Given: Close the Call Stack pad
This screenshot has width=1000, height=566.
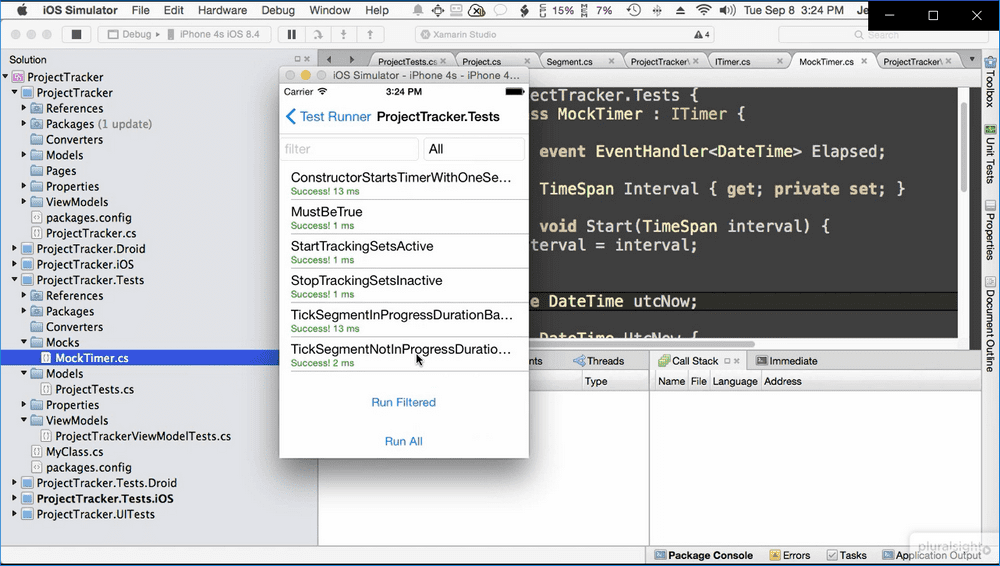Looking at the screenshot, I should tap(737, 361).
